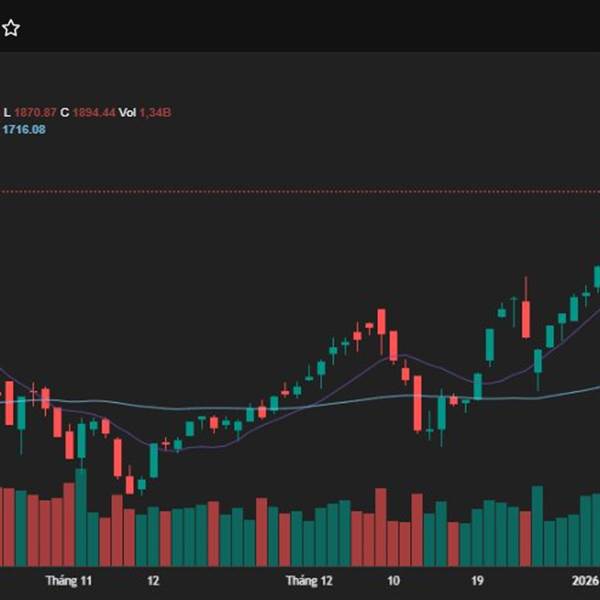The image size is (600, 600).
Task: Click the tall red volume bar above 10
Action: (x=380, y=527)
